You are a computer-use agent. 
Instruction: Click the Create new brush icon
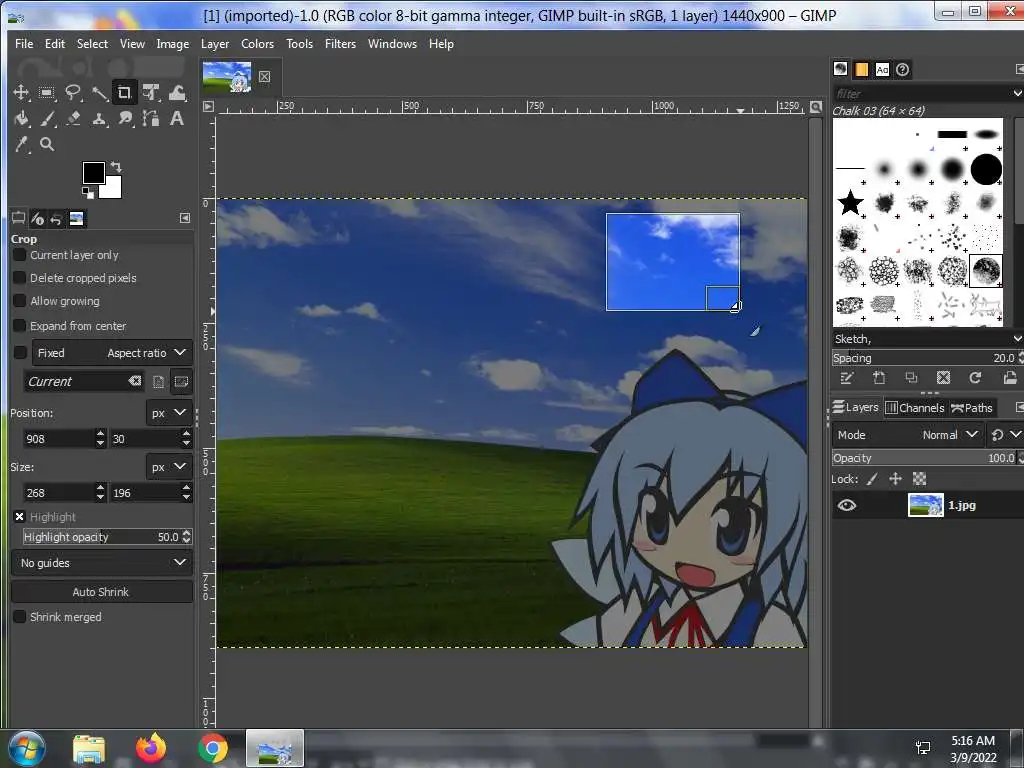point(879,377)
